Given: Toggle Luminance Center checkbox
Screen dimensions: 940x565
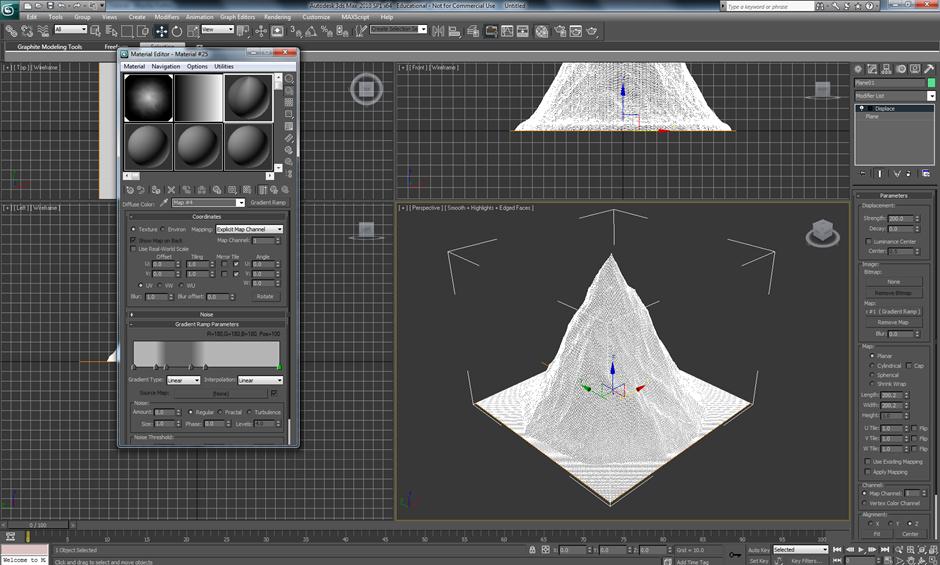Looking at the screenshot, I should [x=867, y=241].
